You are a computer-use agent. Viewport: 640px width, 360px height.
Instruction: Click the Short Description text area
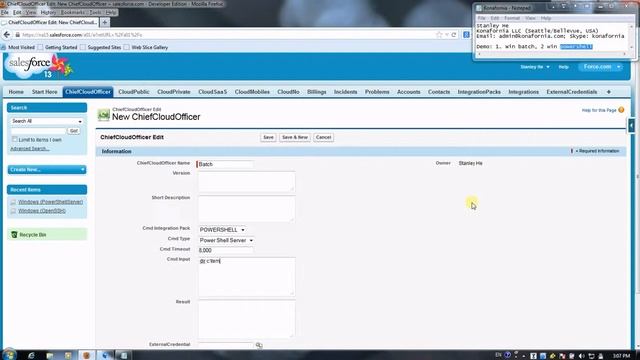point(247,209)
